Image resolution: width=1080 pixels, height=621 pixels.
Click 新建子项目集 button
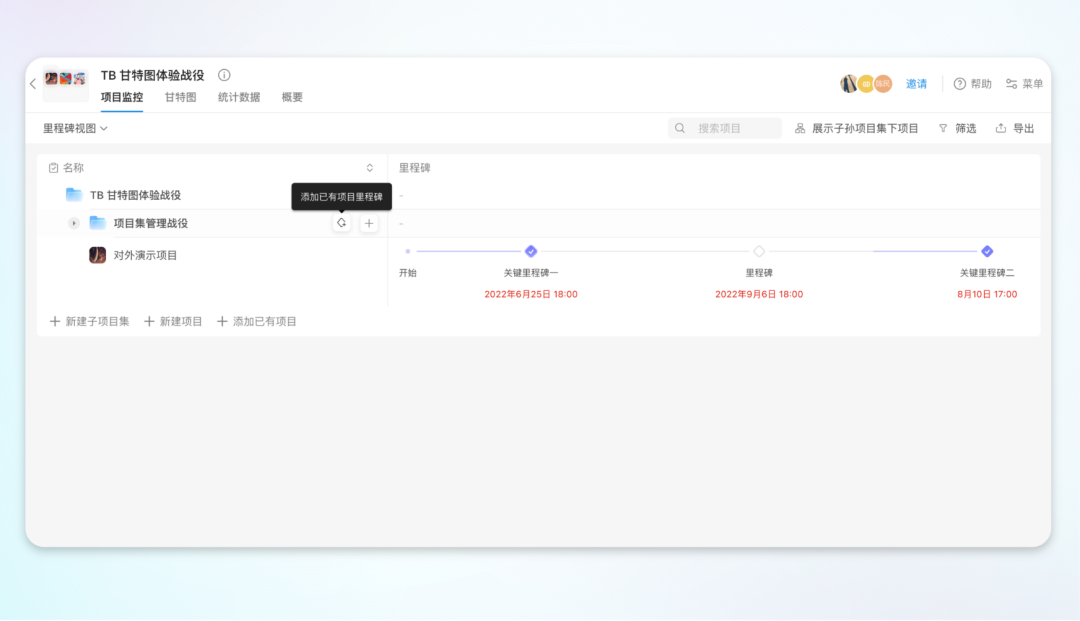tap(89, 321)
